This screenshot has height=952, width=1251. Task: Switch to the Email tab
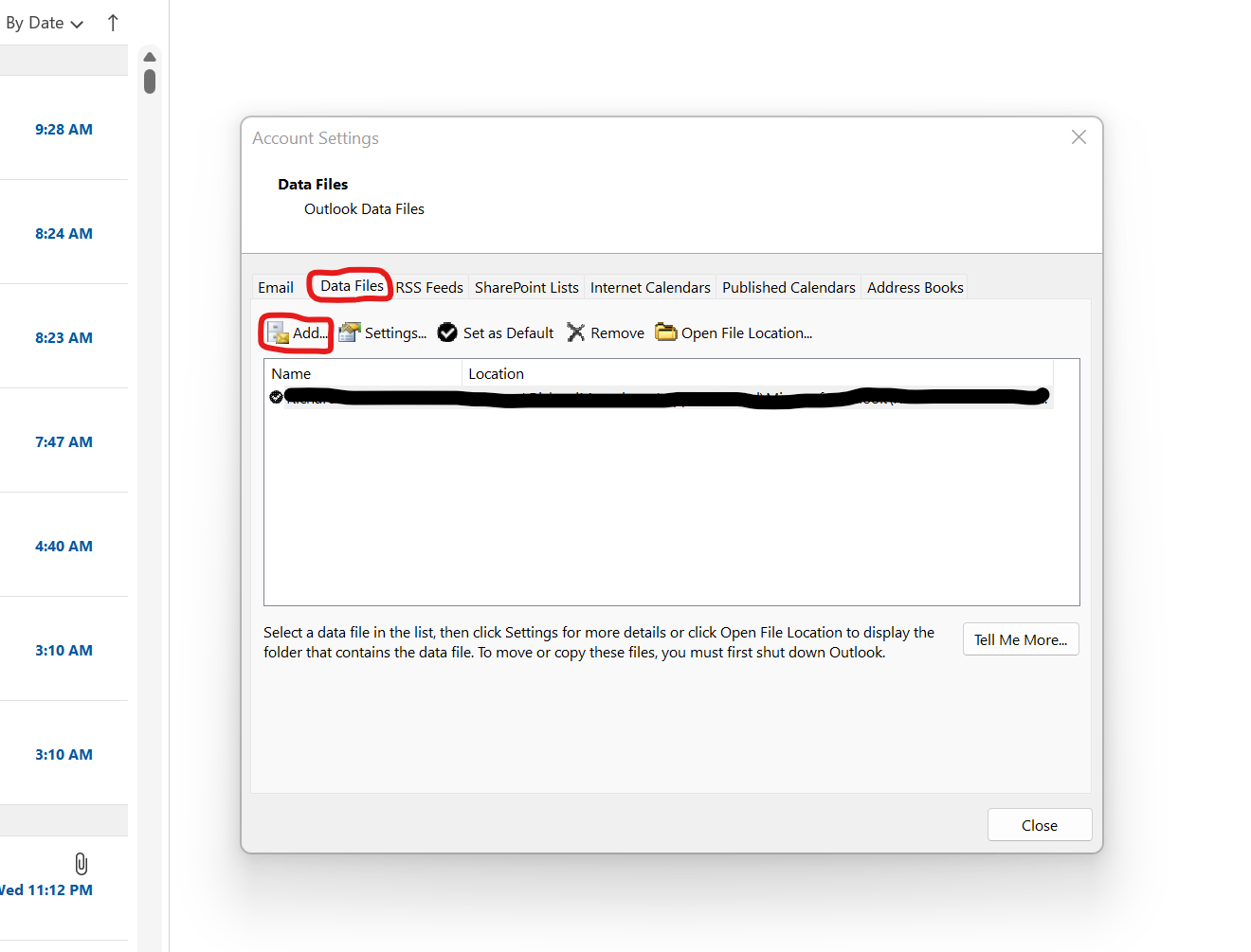click(x=275, y=286)
